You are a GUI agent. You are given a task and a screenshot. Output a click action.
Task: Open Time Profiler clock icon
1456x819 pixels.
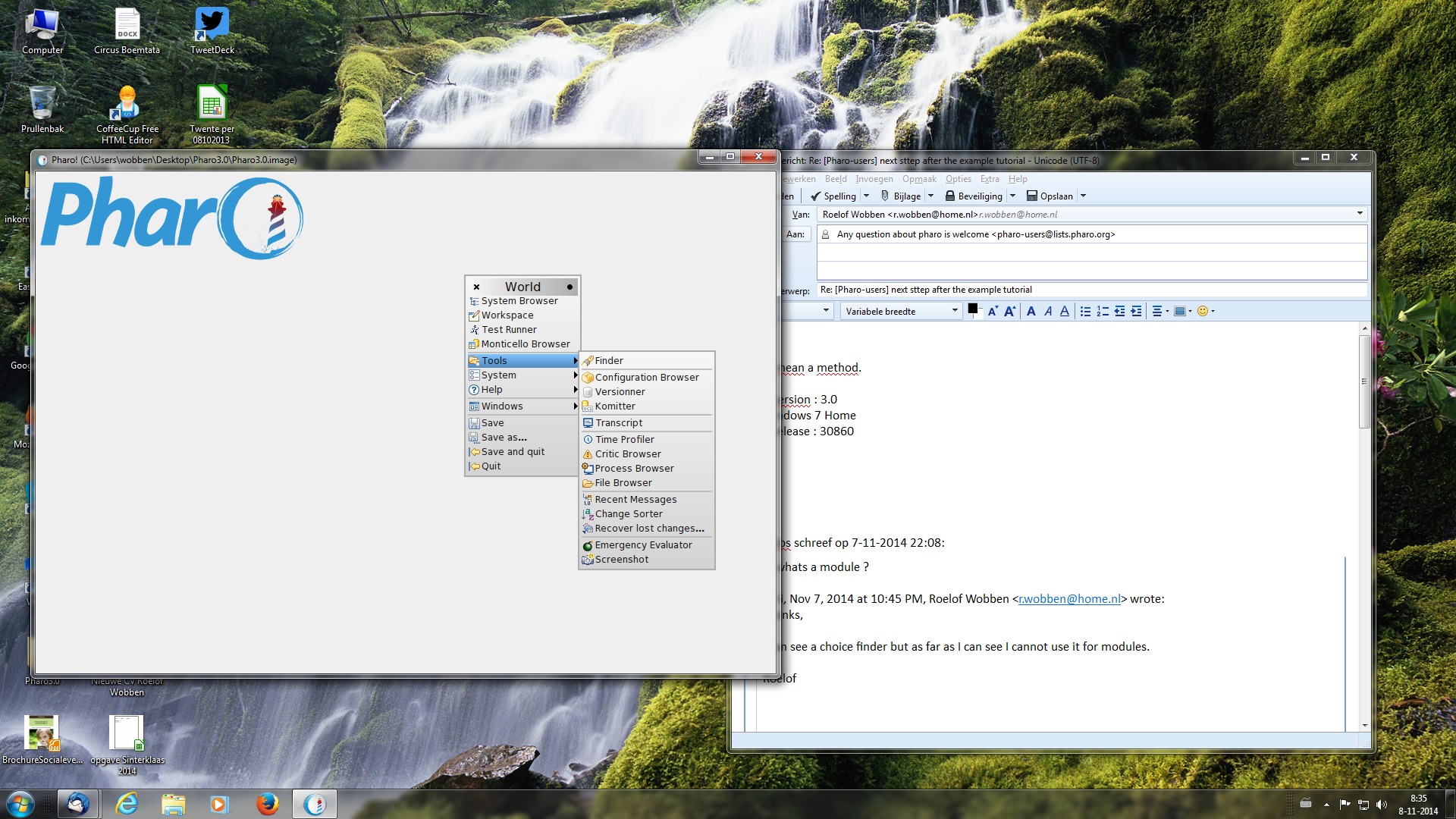(x=588, y=440)
